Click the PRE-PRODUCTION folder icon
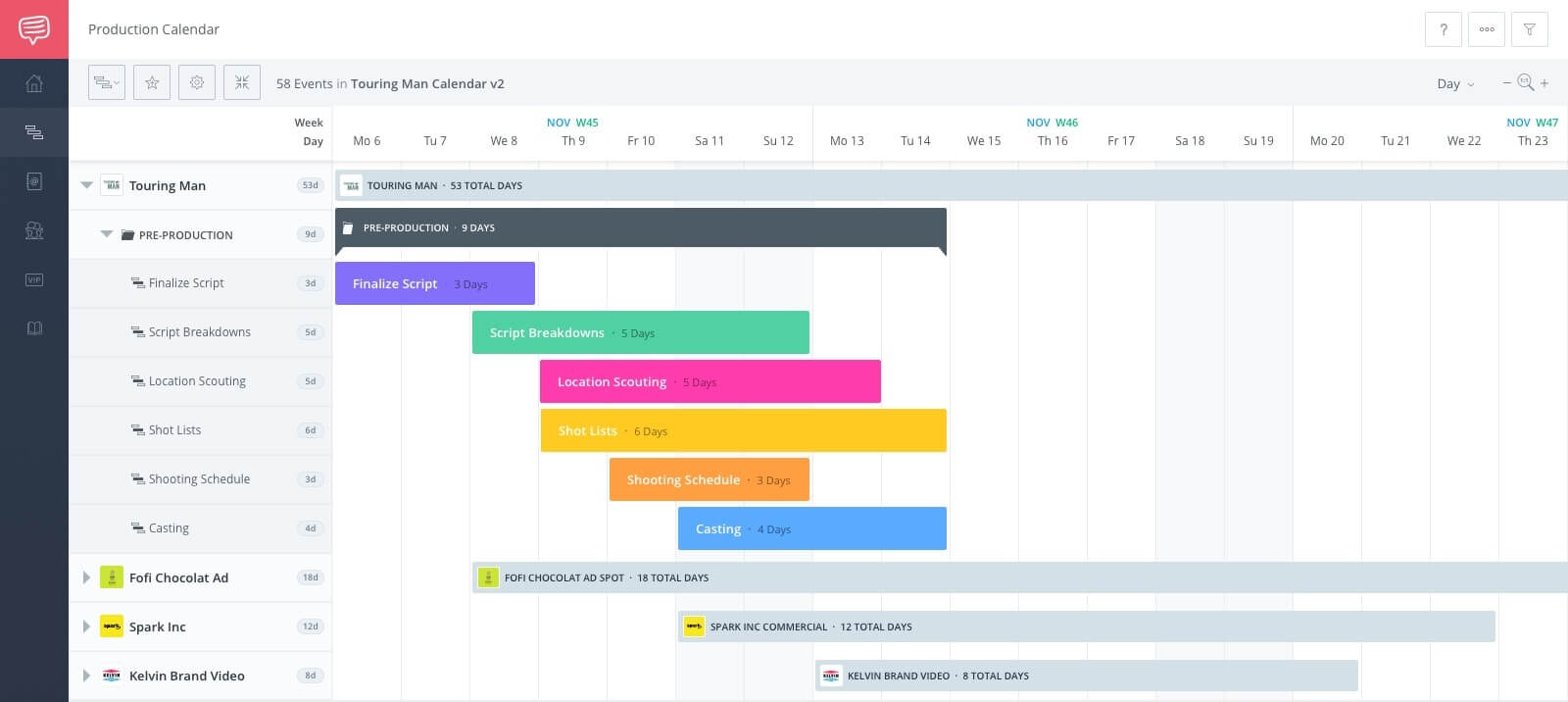 coord(127,235)
